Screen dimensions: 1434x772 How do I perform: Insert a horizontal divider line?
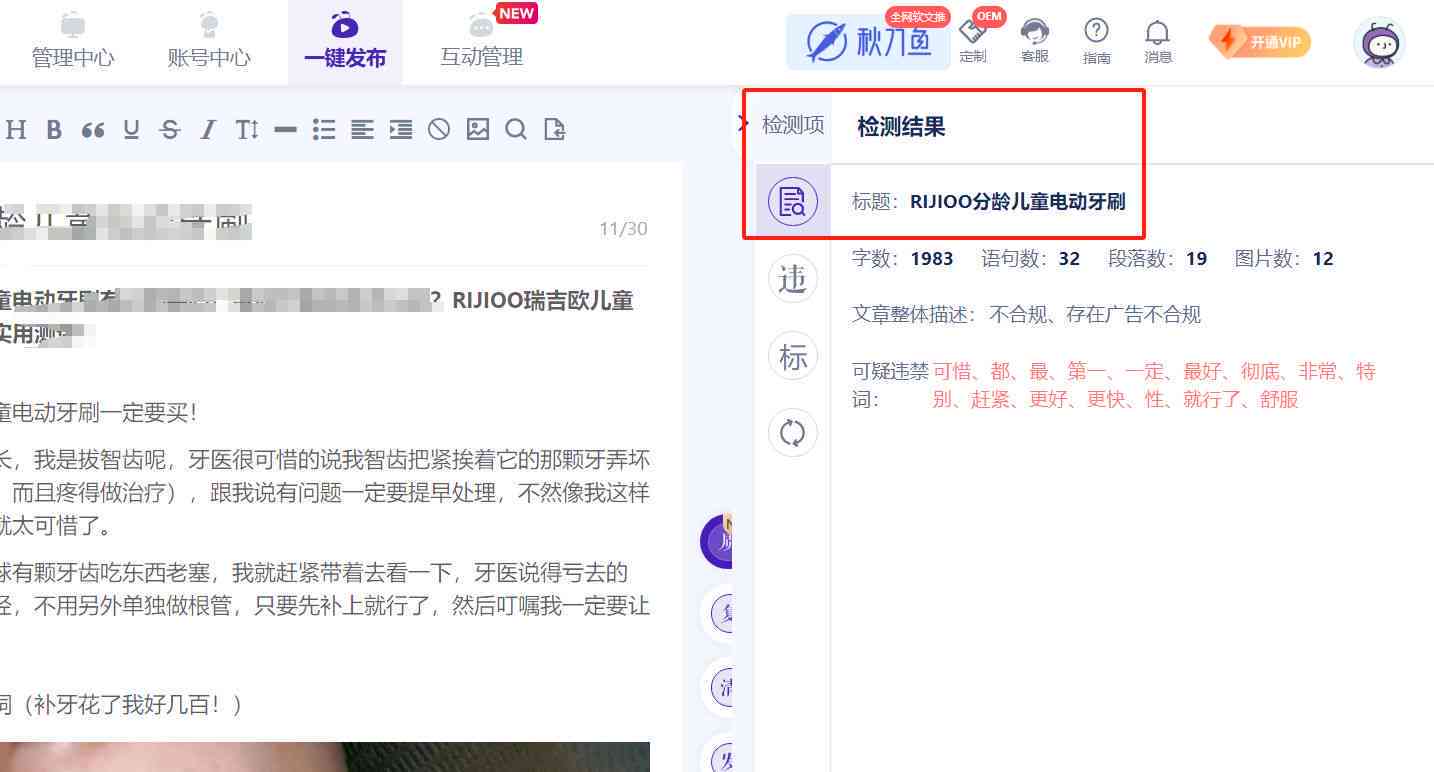[285, 129]
